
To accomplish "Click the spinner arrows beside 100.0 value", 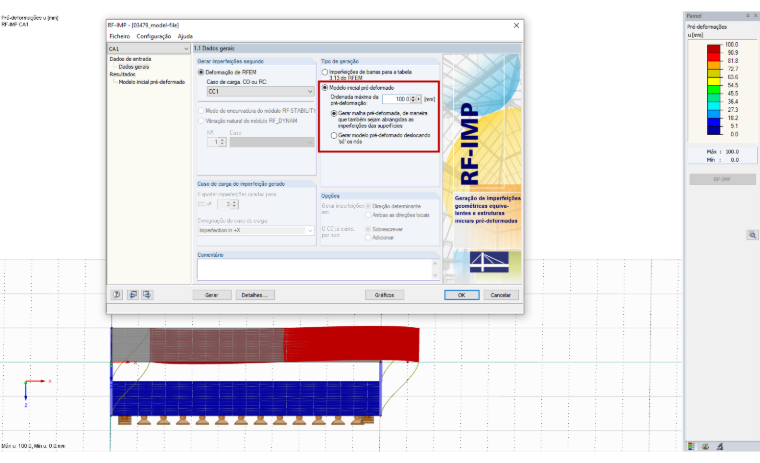I will click(413, 99).
